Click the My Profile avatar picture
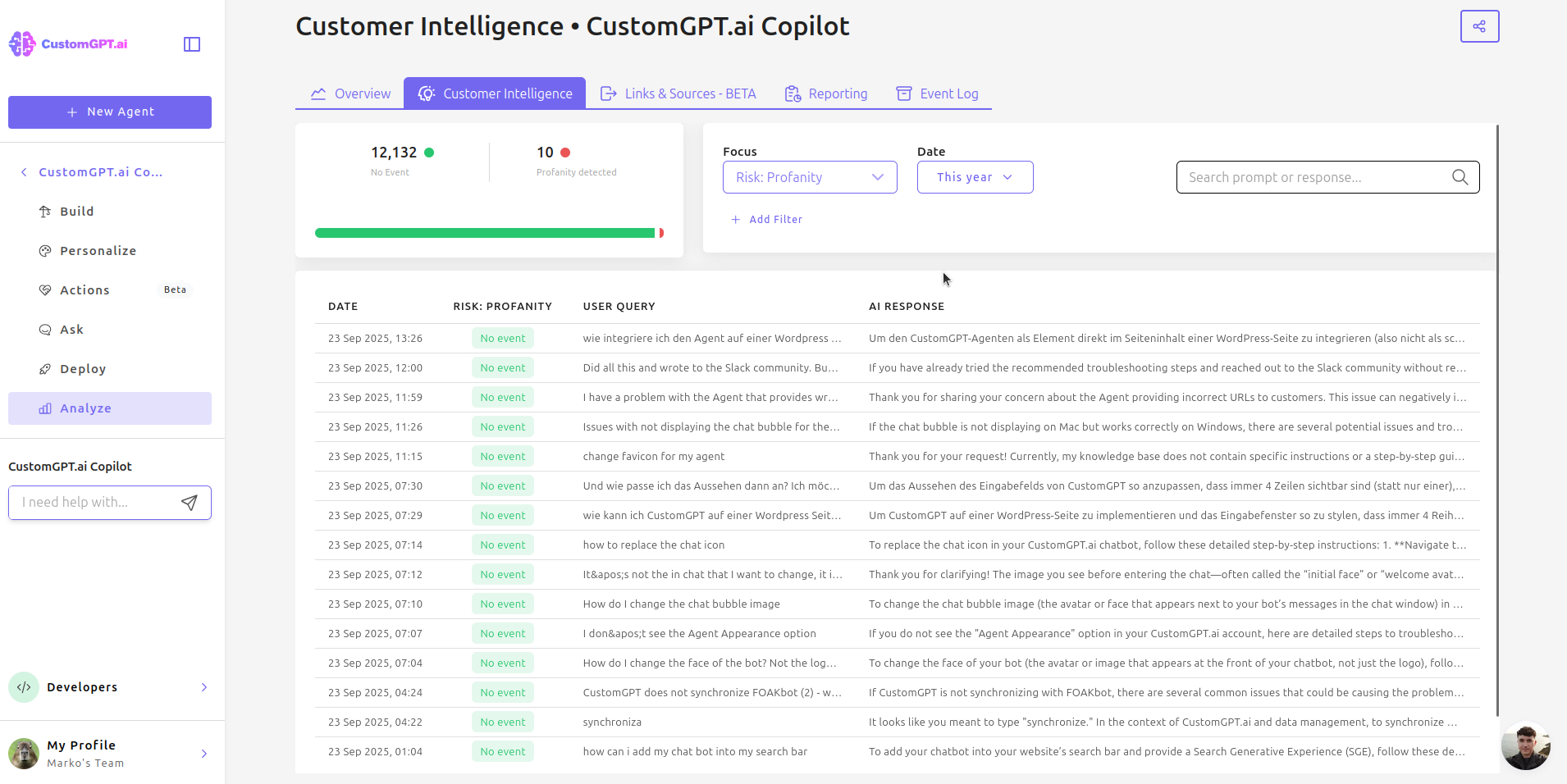This screenshot has width=1567, height=784. pyautogui.click(x=24, y=753)
